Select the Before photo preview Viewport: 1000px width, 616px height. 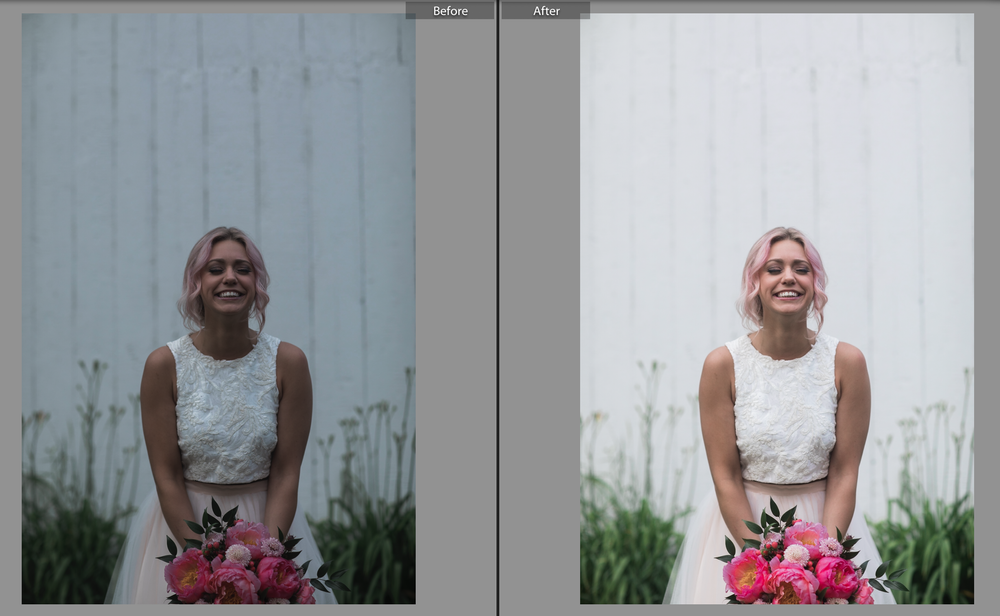(x=219, y=309)
